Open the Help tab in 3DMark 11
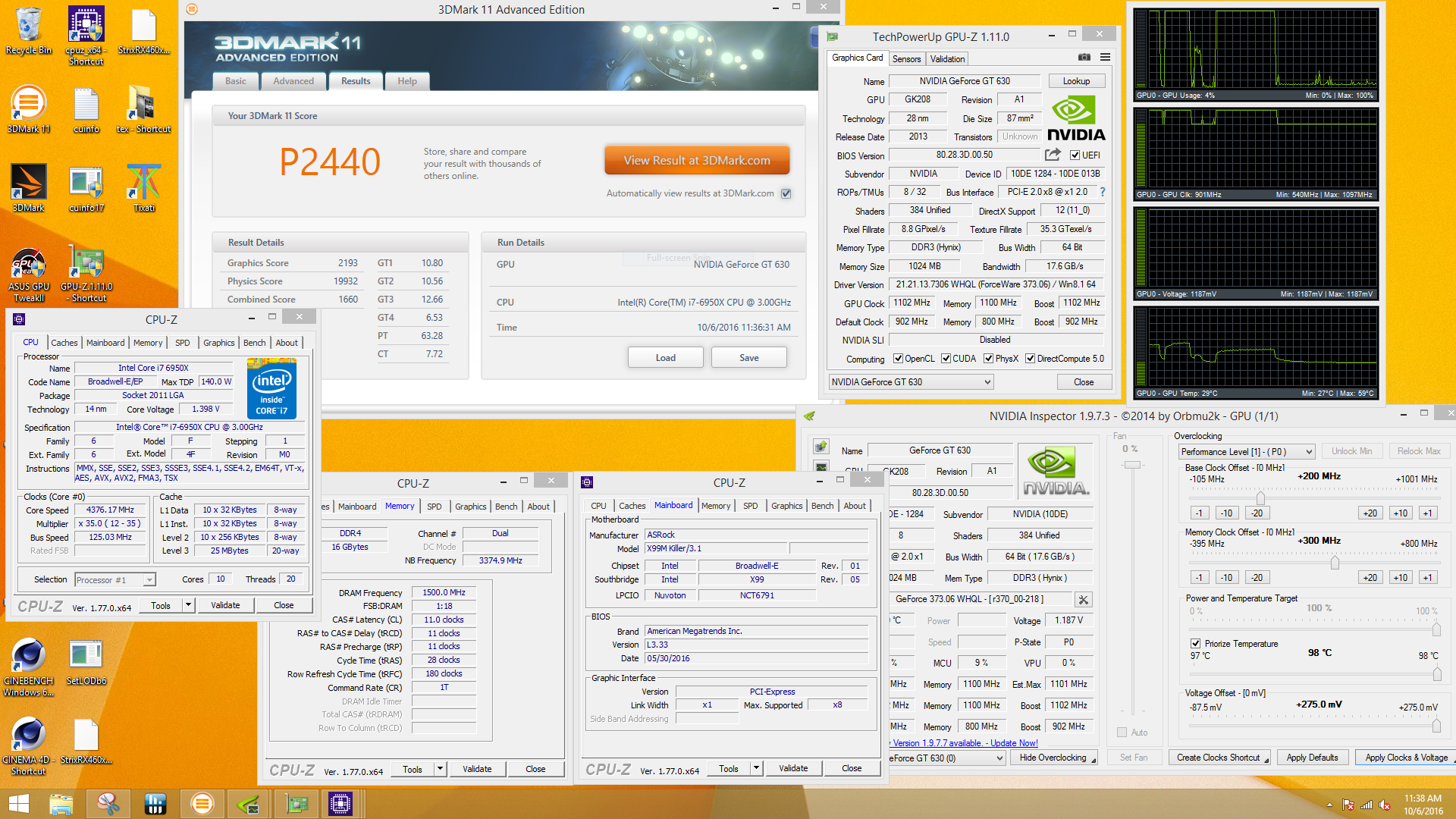The height and width of the screenshot is (819, 1456). 407,81
